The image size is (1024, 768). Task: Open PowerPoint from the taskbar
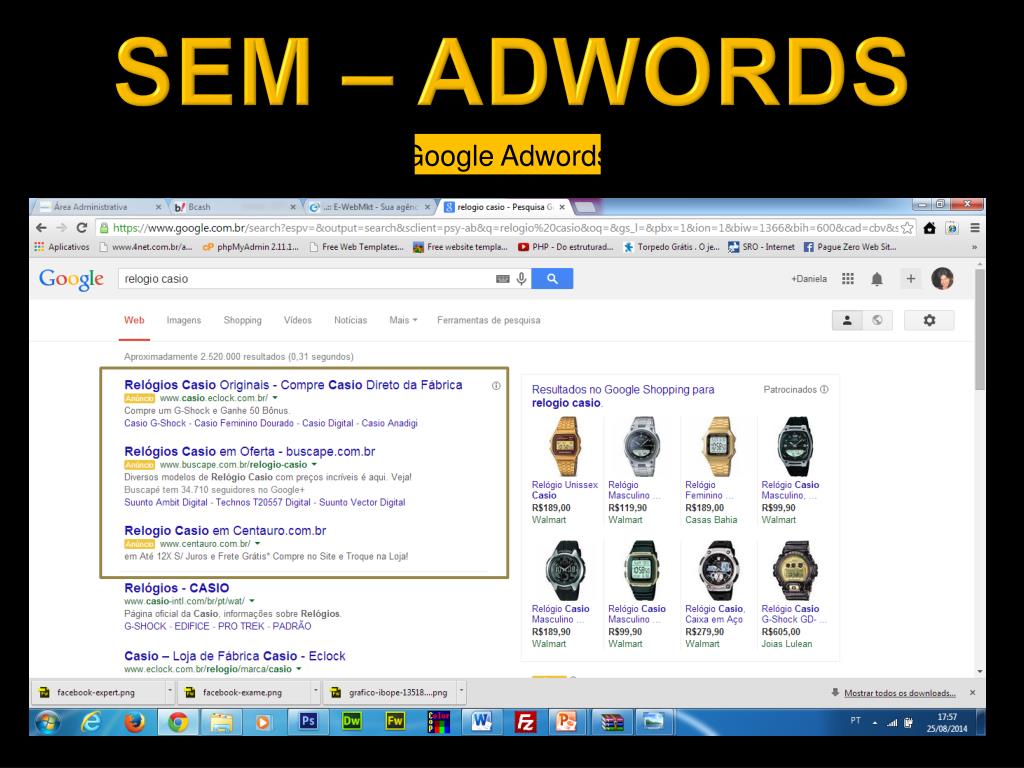566,722
